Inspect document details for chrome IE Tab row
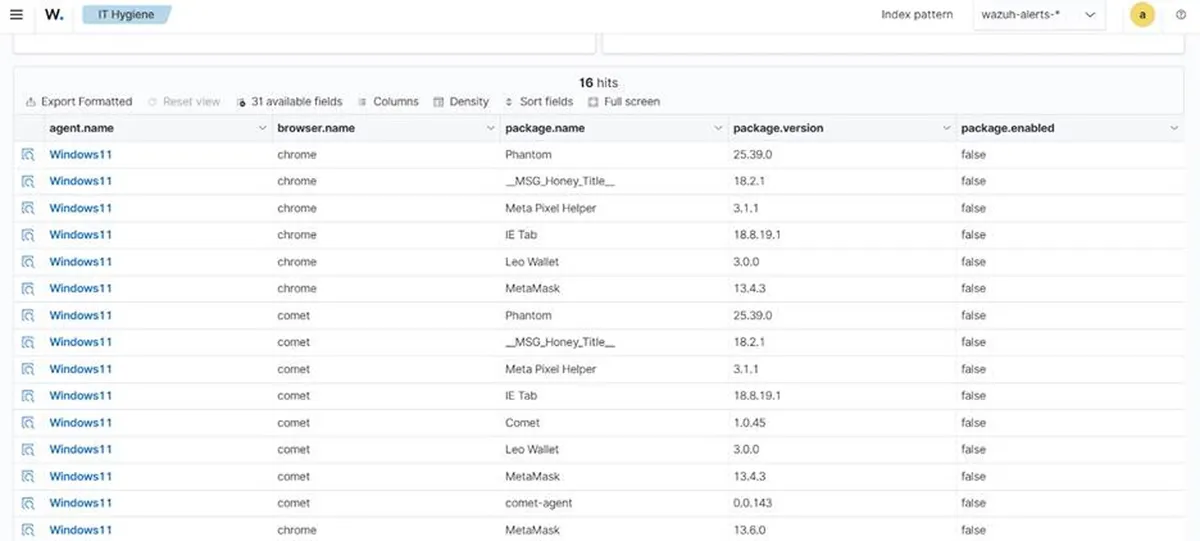This screenshot has height=541, width=1200. pos(28,235)
